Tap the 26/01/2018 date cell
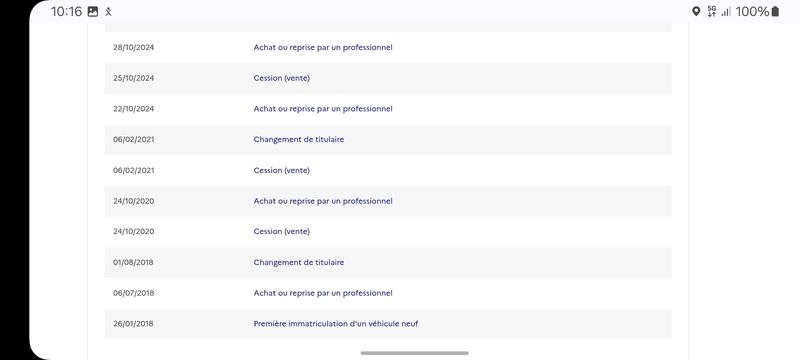Image resolution: width=800 pixels, height=360 pixels. (x=133, y=324)
